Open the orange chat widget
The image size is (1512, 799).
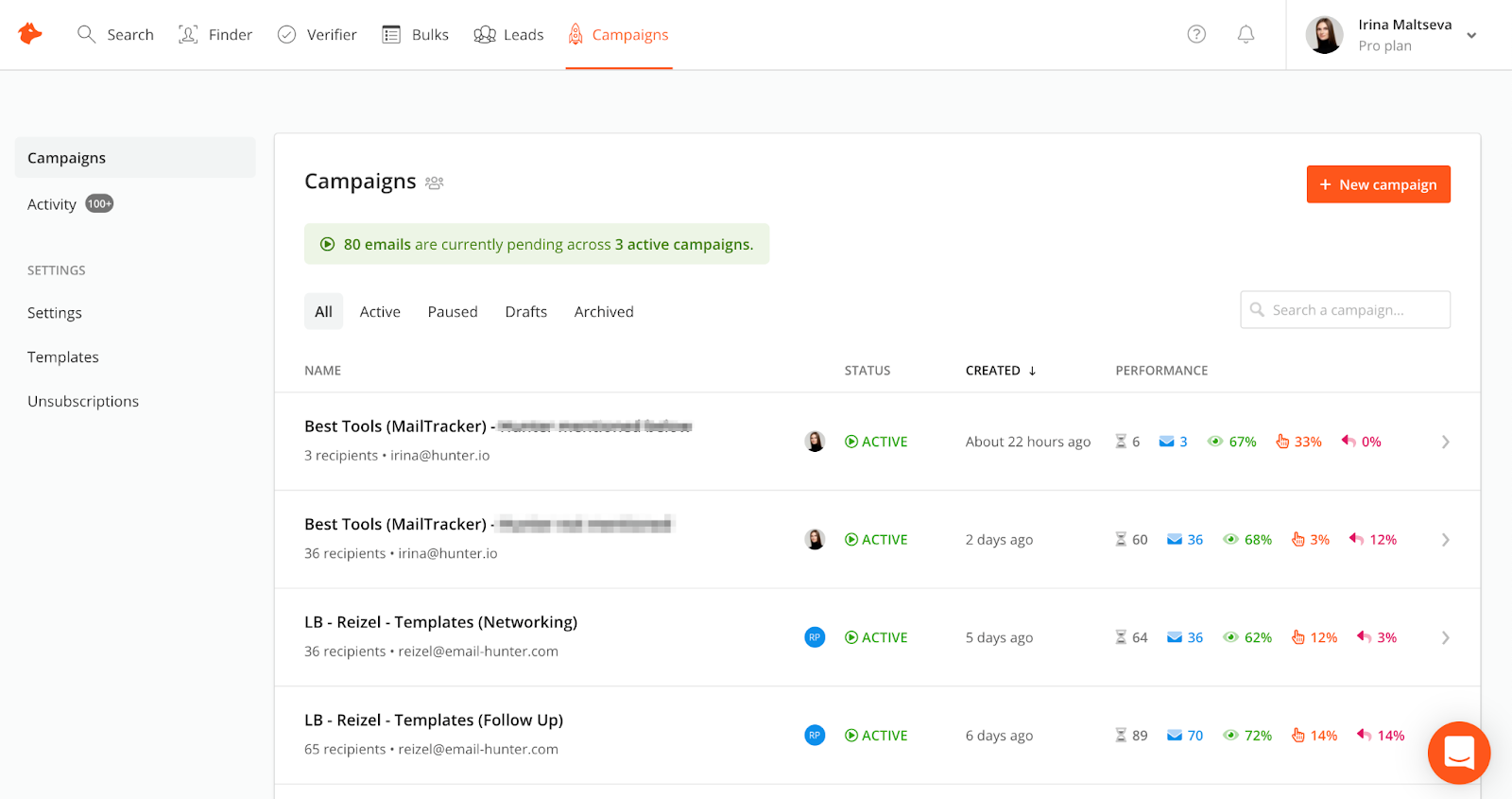tap(1459, 753)
